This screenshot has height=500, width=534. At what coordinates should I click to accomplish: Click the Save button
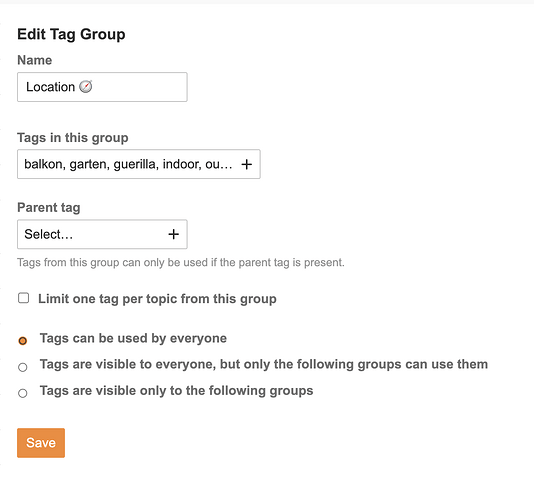pyautogui.click(x=41, y=443)
